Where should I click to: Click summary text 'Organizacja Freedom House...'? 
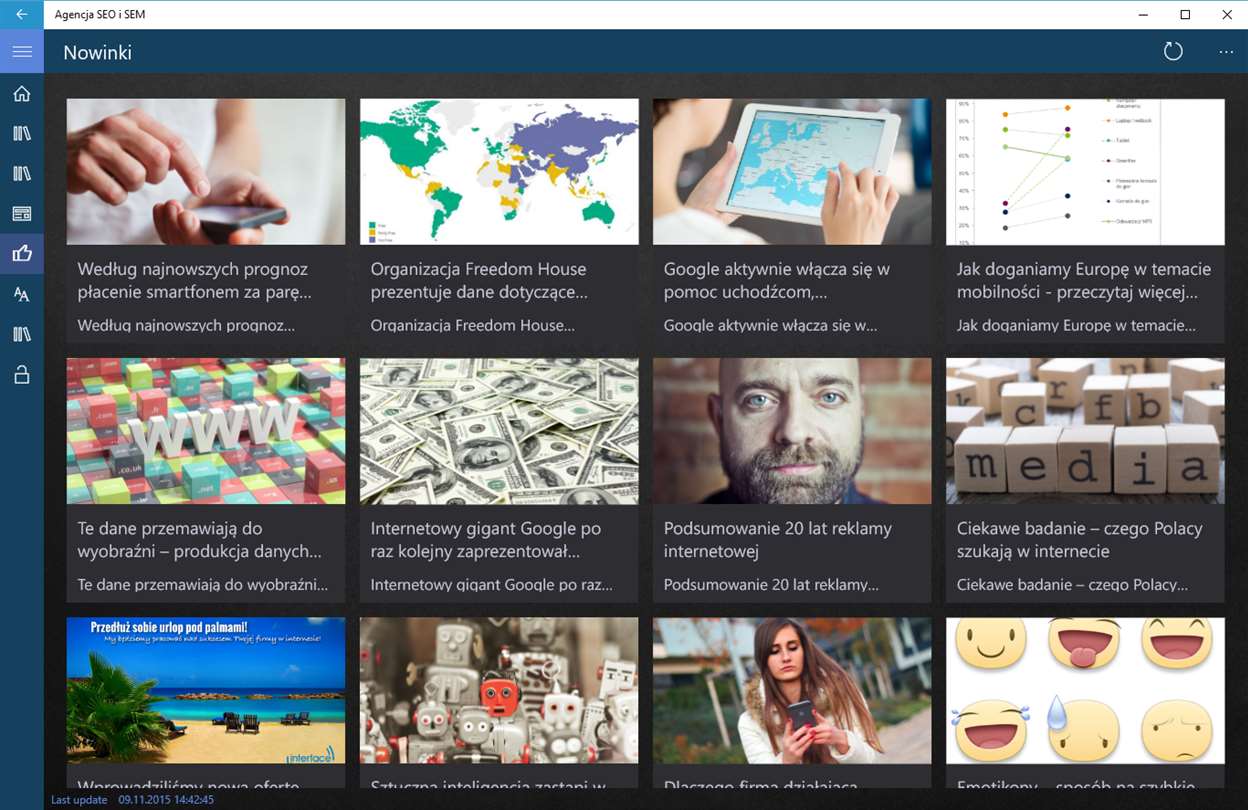[x=473, y=325]
